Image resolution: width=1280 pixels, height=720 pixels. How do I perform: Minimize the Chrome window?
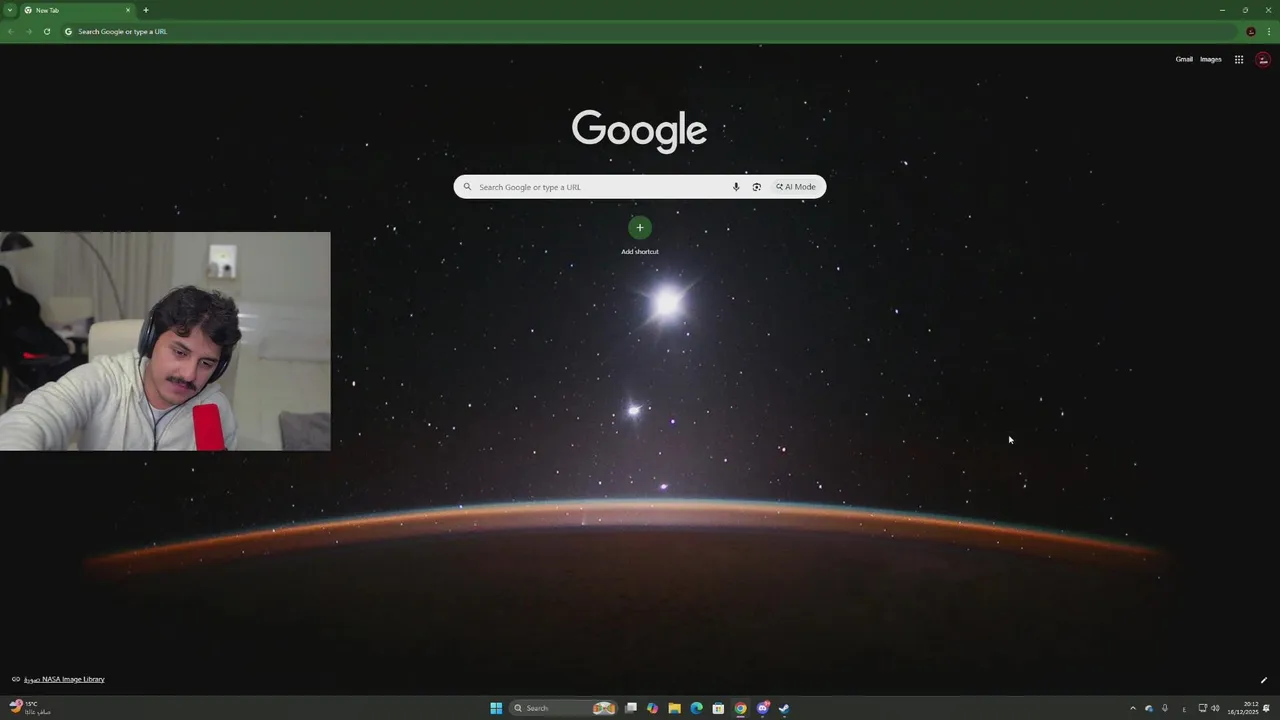1222,10
